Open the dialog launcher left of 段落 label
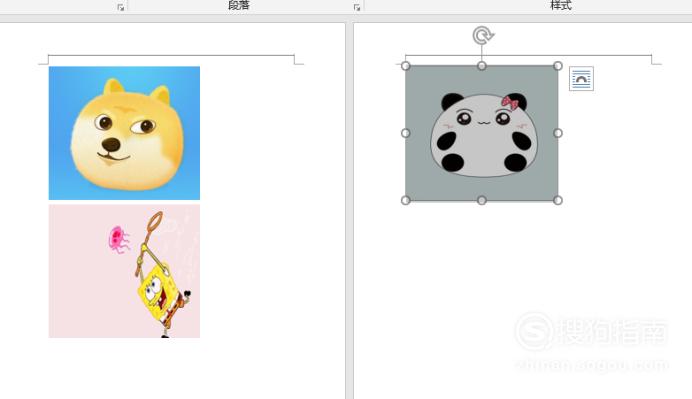 [x=120, y=7]
